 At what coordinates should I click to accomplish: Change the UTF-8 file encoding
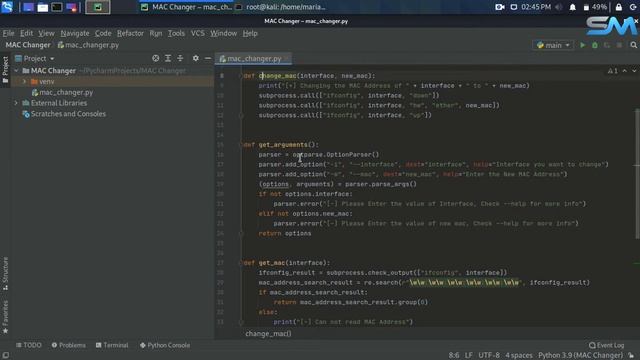click(489, 356)
